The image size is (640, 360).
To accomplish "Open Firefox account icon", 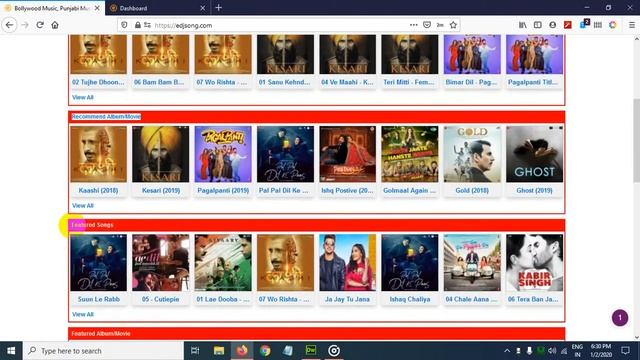I will (x=553, y=25).
